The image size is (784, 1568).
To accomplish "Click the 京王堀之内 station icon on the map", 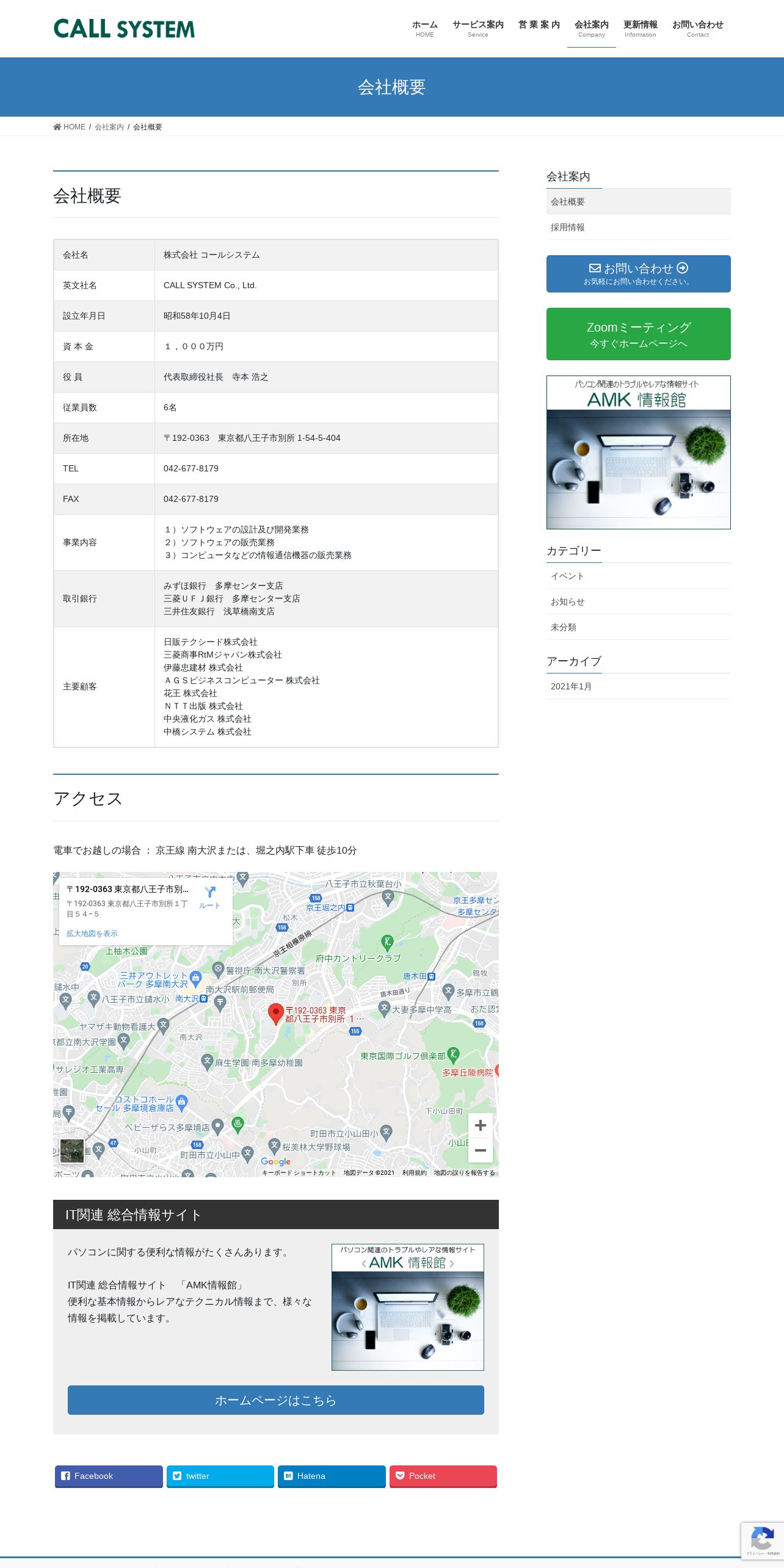I will click(350, 908).
